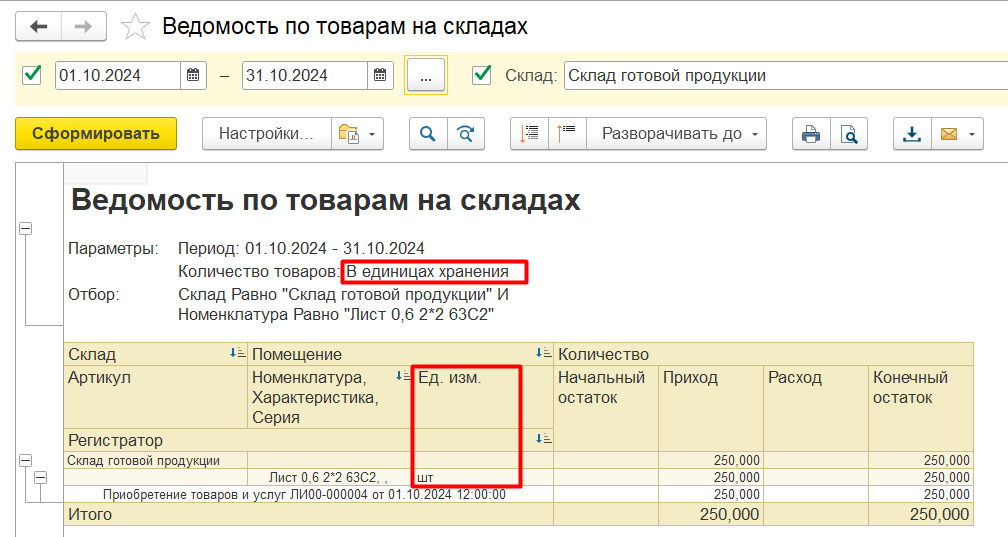Select the Лист 0,6 2*2 63С2 cell
The height and width of the screenshot is (537, 1008).
pos(330,477)
